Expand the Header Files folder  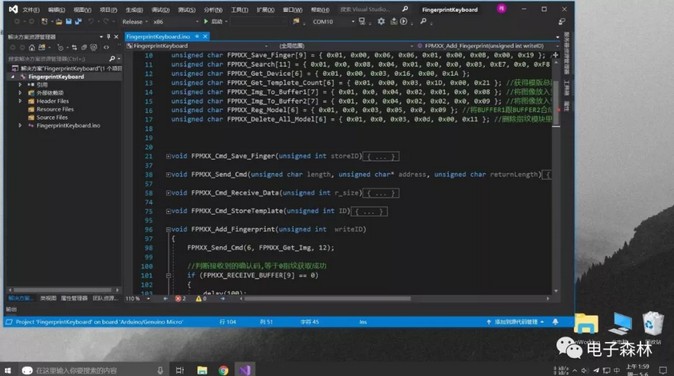point(20,101)
